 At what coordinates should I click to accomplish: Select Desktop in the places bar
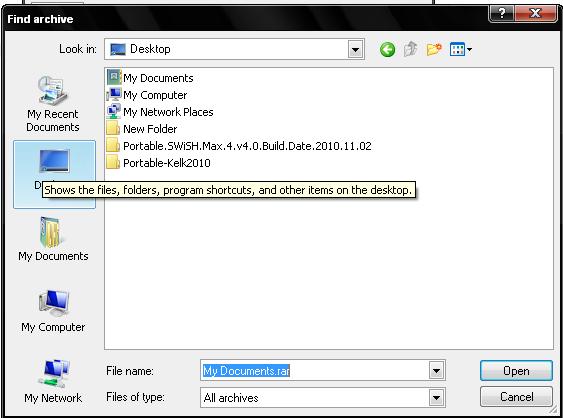point(54,175)
